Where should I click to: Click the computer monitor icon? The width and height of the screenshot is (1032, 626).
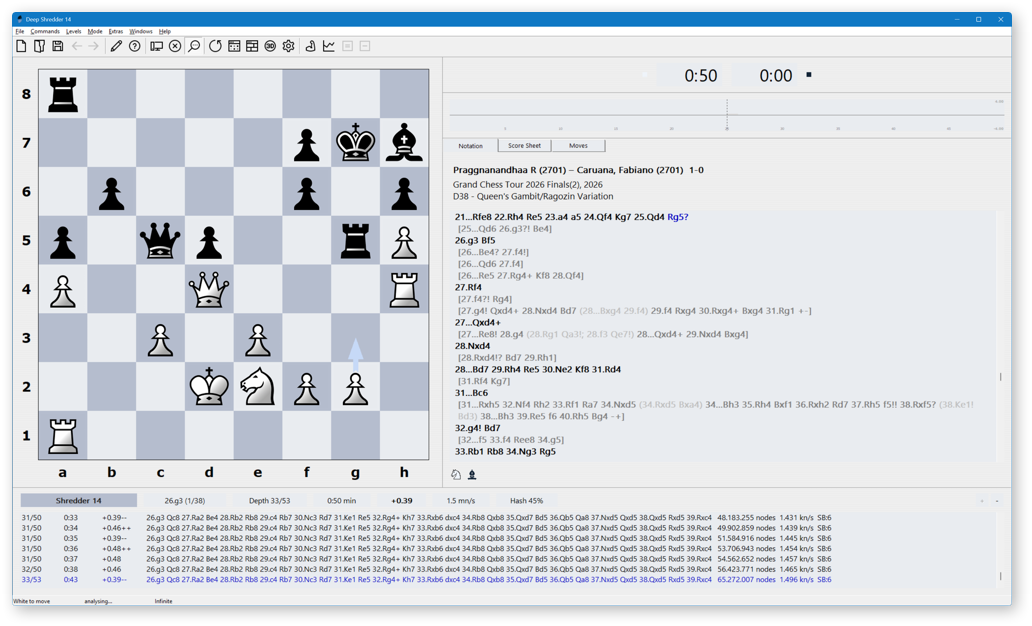click(x=157, y=46)
